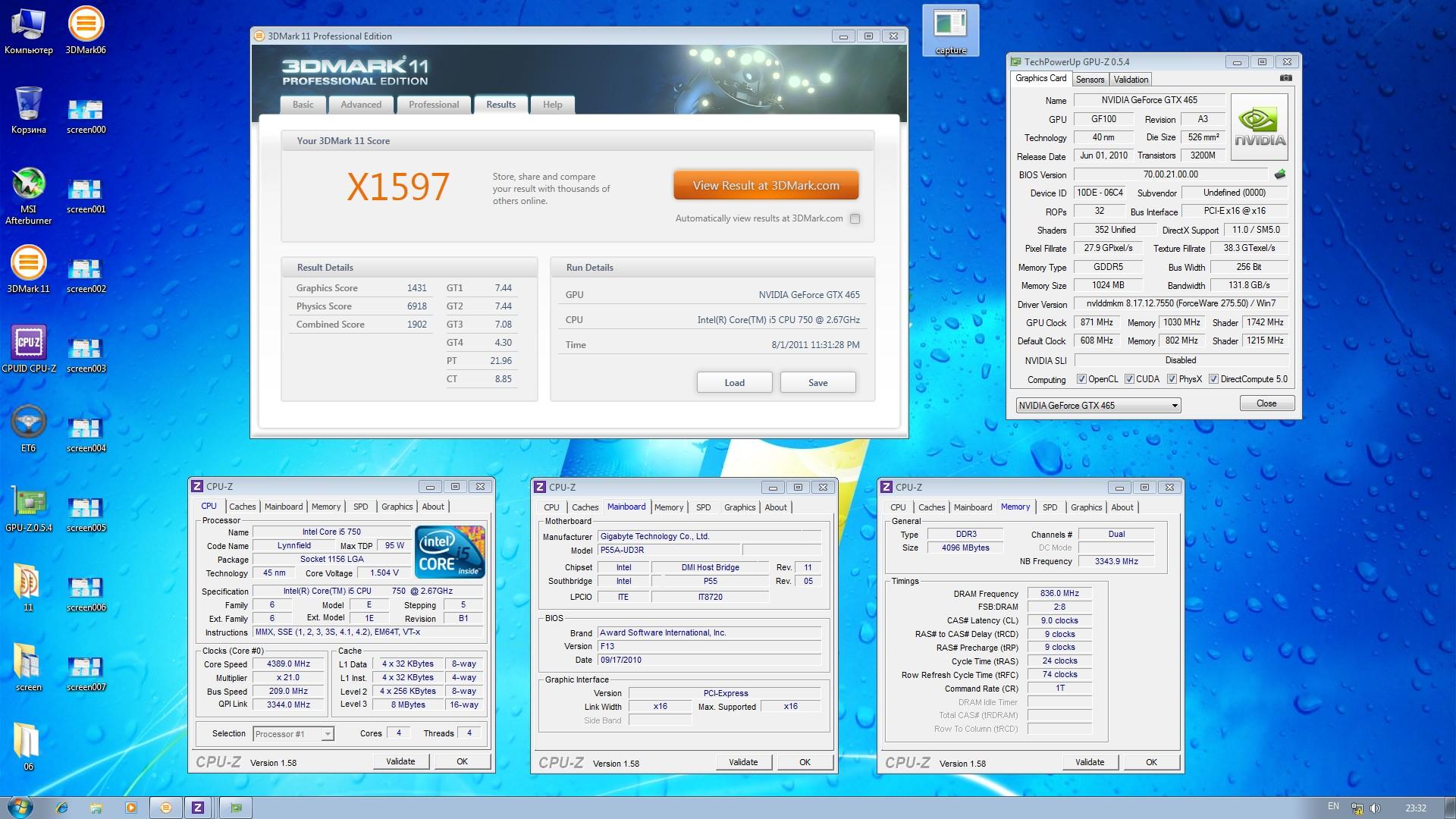
Task: Click the EN language indicator in tray
Action: pos(1333,806)
